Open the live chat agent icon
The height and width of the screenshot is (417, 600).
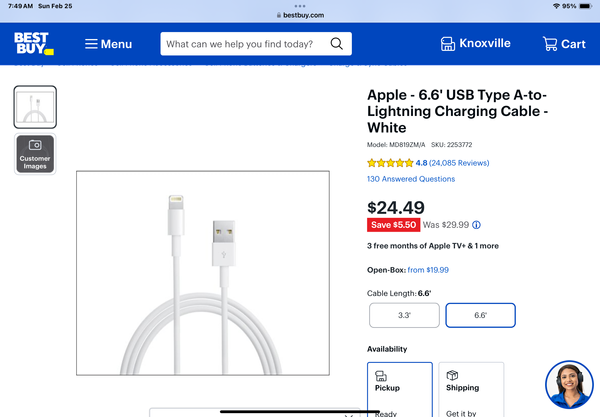[x=569, y=385]
